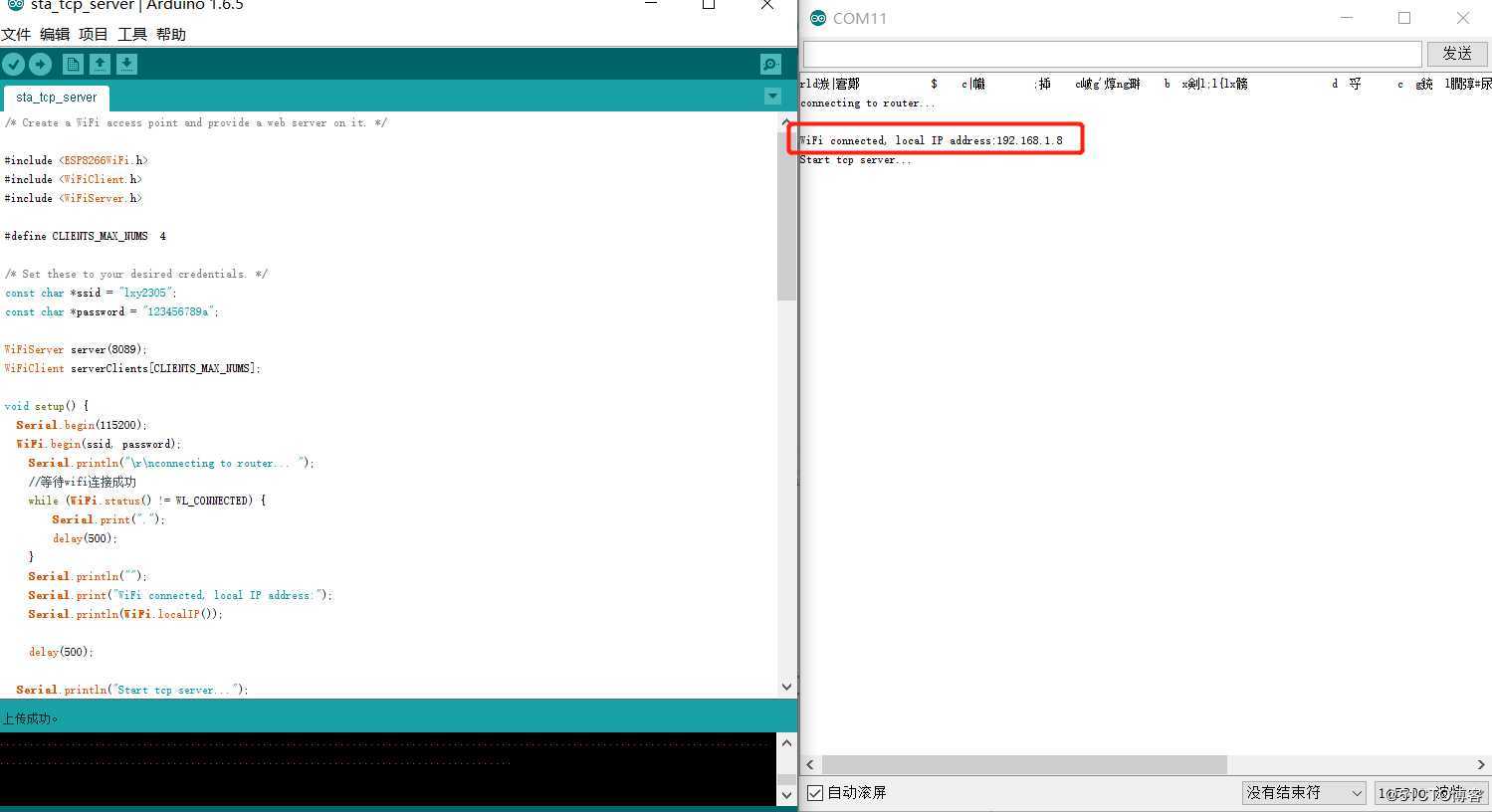Click the COM11 scroll left arrow
The height and width of the screenshot is (812, 1492).
[810, 764]
